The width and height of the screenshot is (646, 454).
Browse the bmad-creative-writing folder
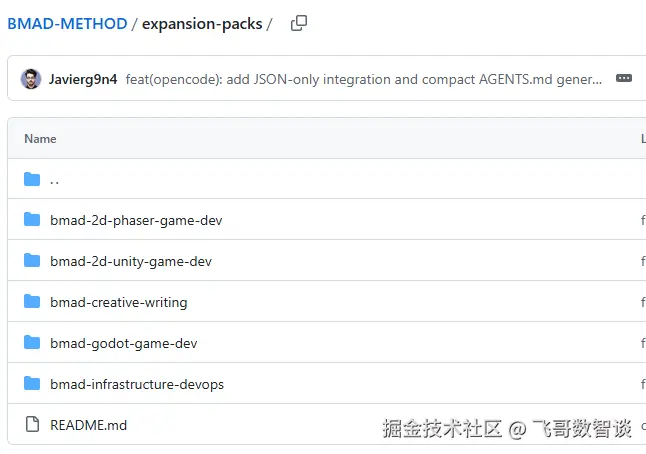(118, 302)
